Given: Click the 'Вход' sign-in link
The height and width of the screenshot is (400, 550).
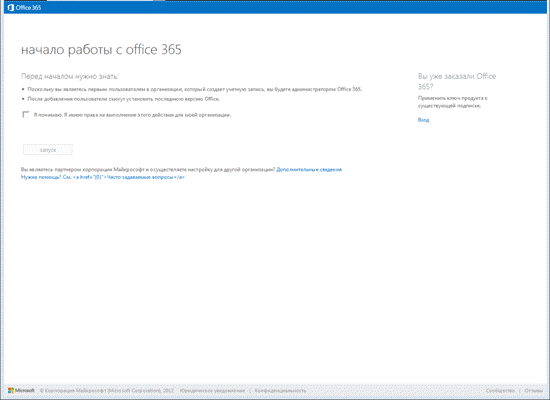Looking at the screenshot, I should (x=423, y=120).
